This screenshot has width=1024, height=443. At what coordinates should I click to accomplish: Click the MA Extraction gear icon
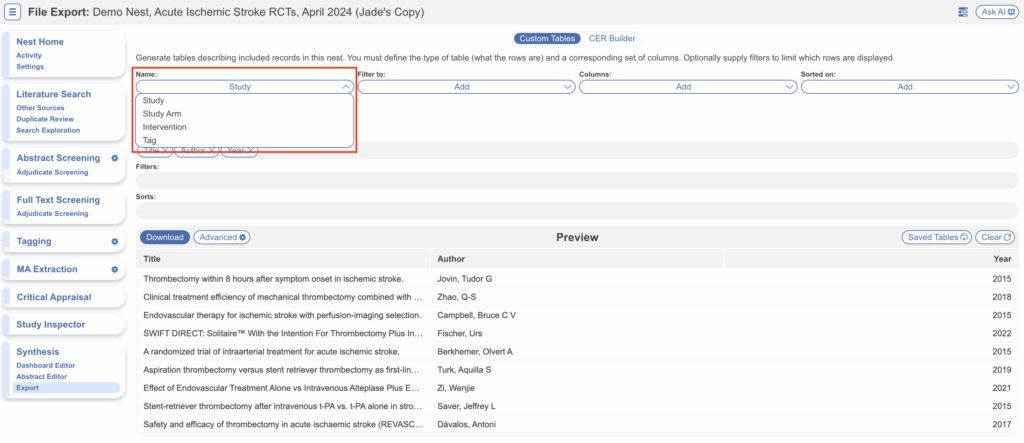click(x=115, y=270)
